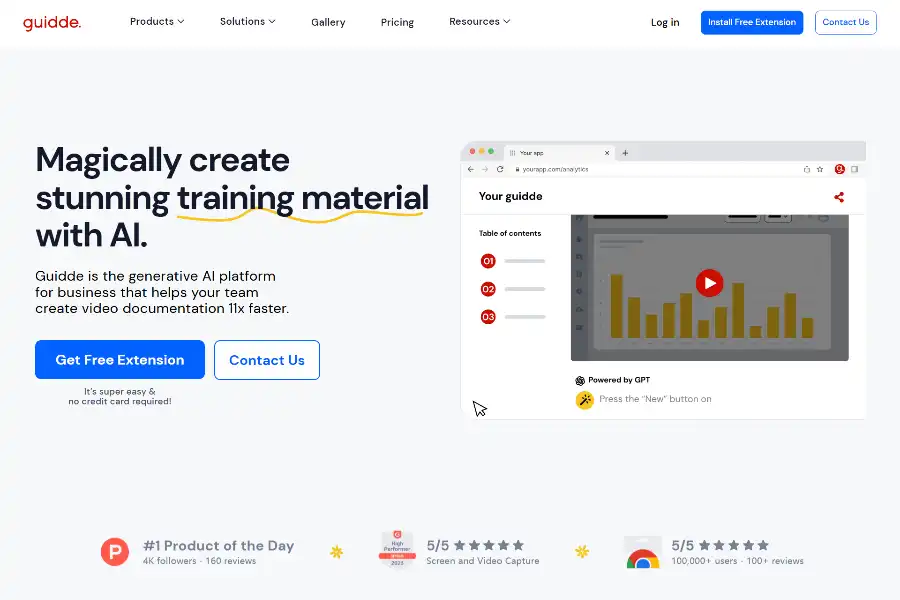
Task: Click the reload icon in demo browser
Action: pos(500,169)
